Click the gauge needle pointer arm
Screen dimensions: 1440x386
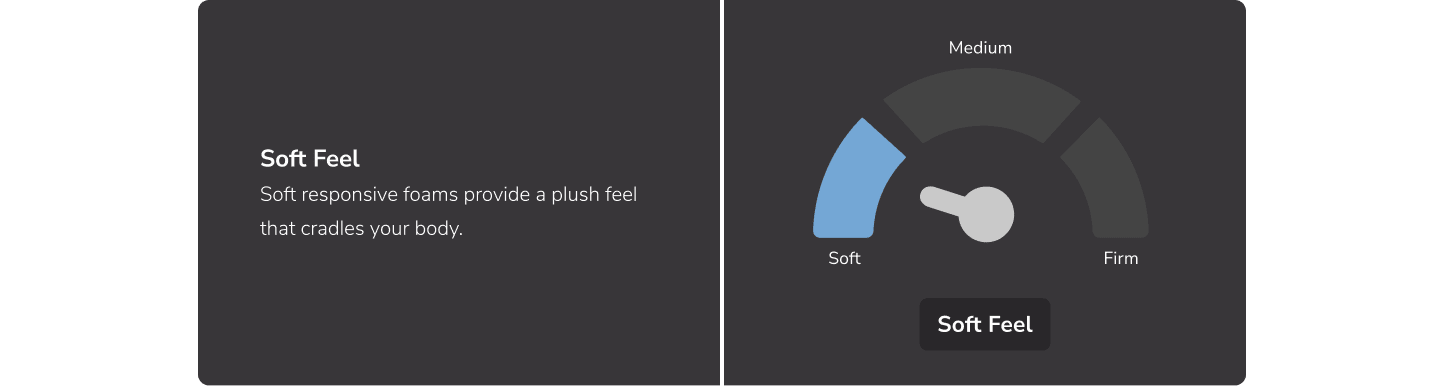coord(941,200)
